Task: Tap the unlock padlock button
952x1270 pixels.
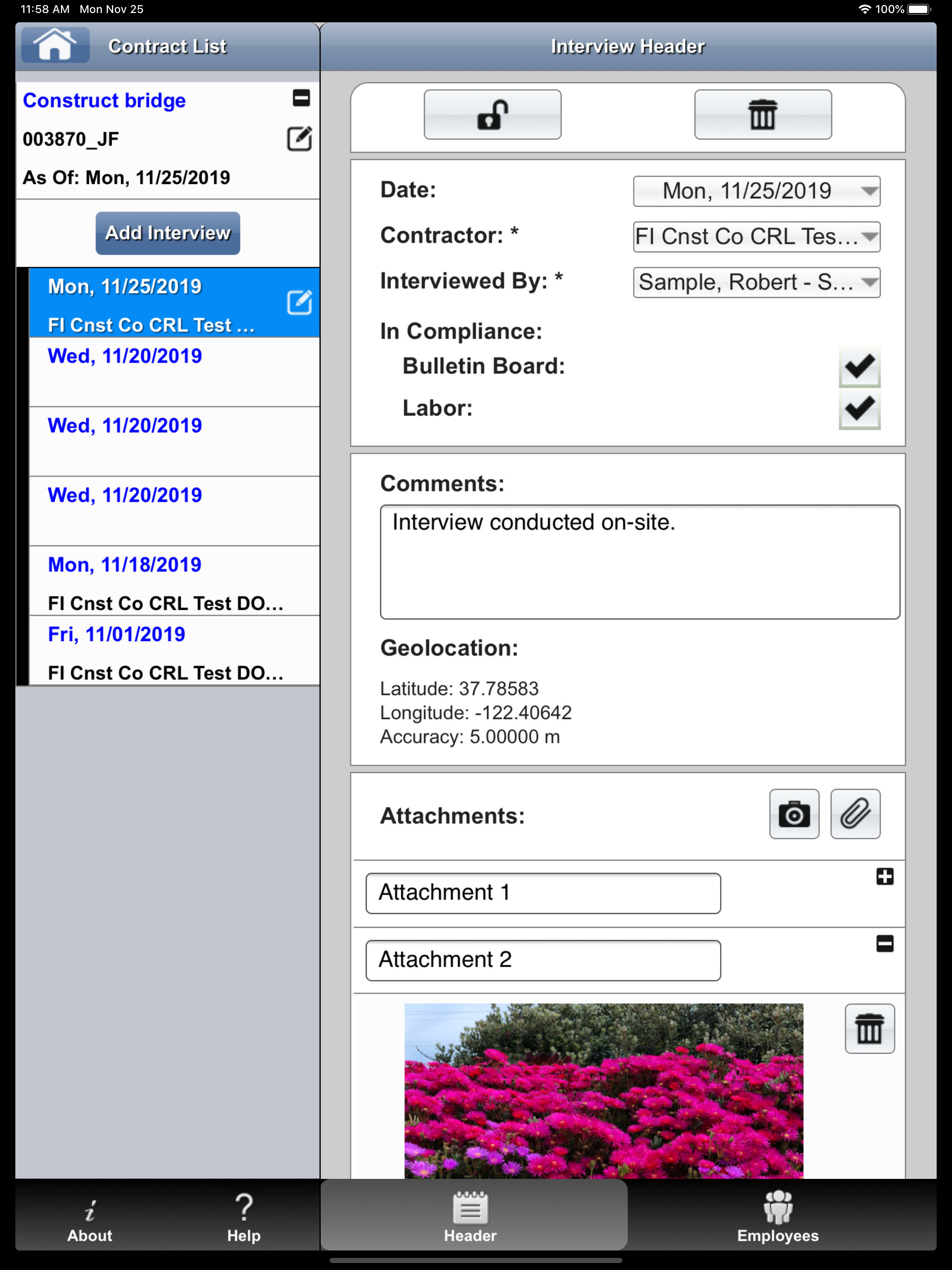Action: pyautogui.click(x=493, y=114)
